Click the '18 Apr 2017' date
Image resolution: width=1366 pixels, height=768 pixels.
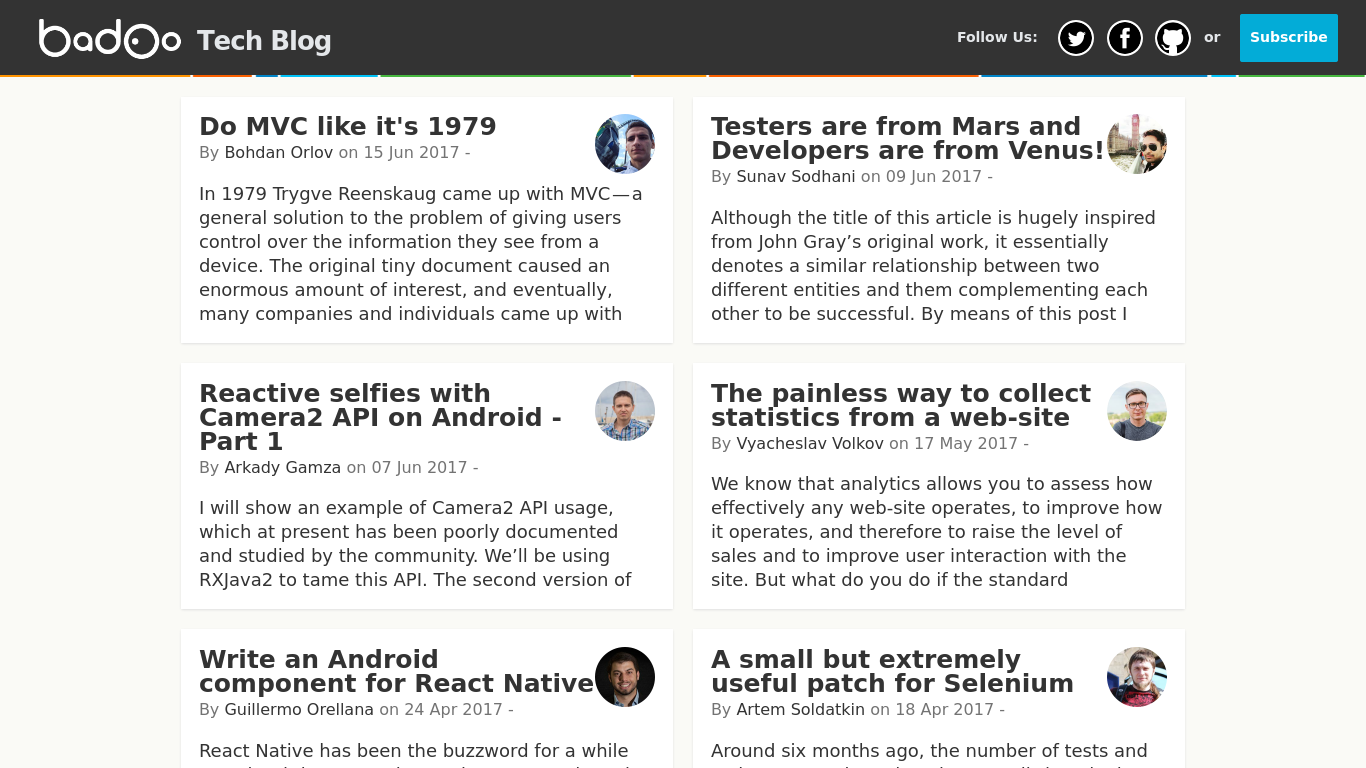tap(944, 710)
